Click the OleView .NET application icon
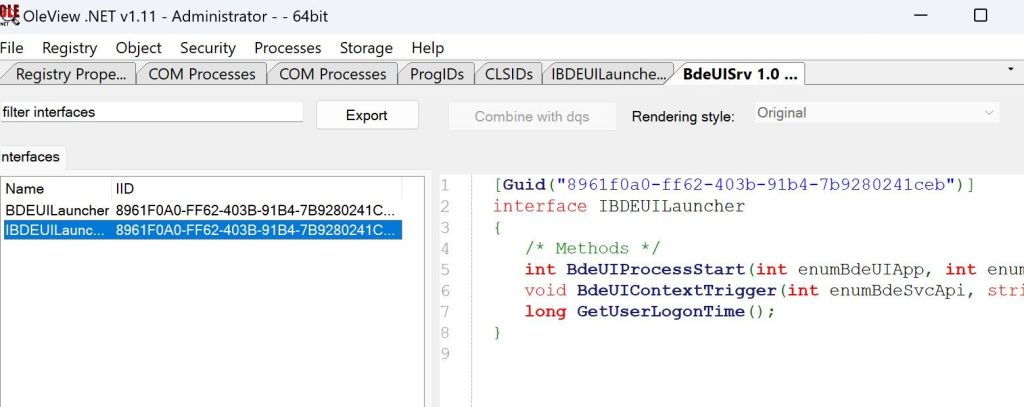 pos(10,14)
